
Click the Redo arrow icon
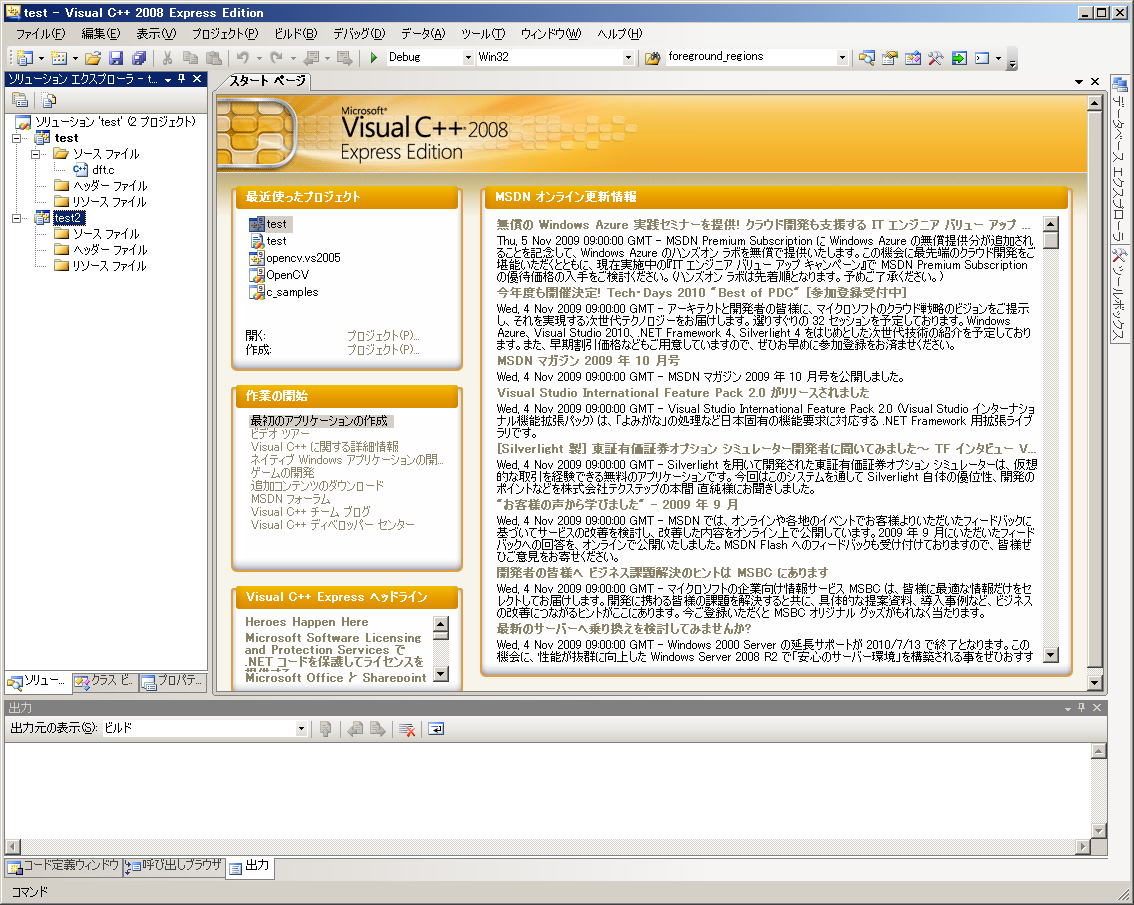pos(276,57)
